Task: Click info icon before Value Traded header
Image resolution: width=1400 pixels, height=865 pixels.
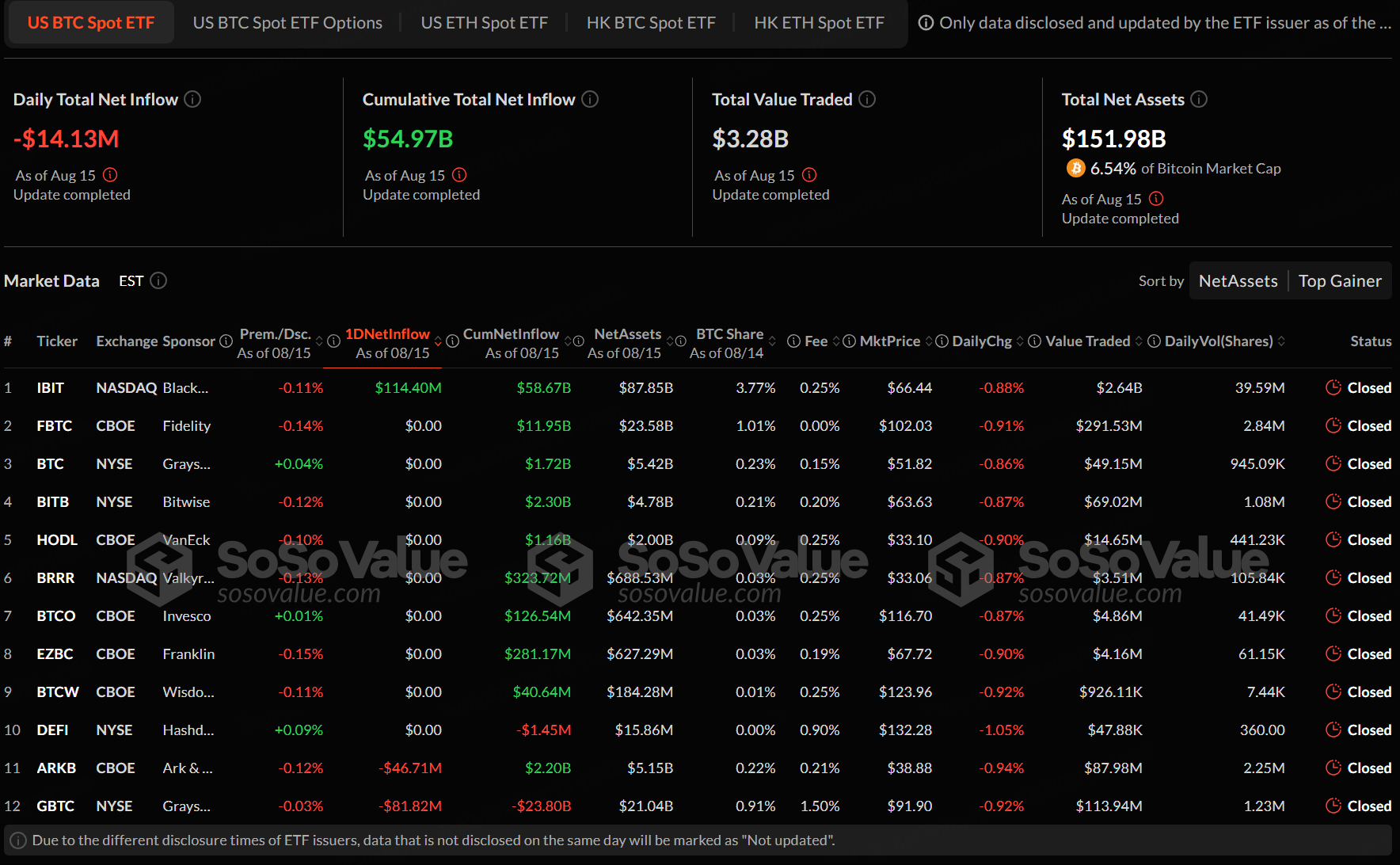Action: click(x=1034, y=341)
